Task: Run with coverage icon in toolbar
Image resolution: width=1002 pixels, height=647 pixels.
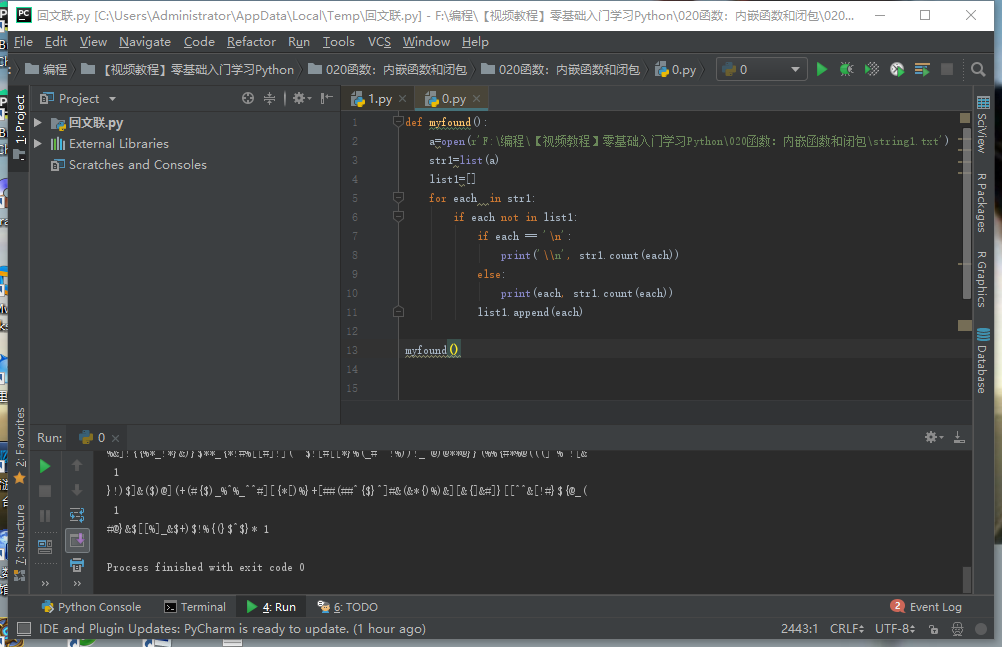Action: pos(872,69)
